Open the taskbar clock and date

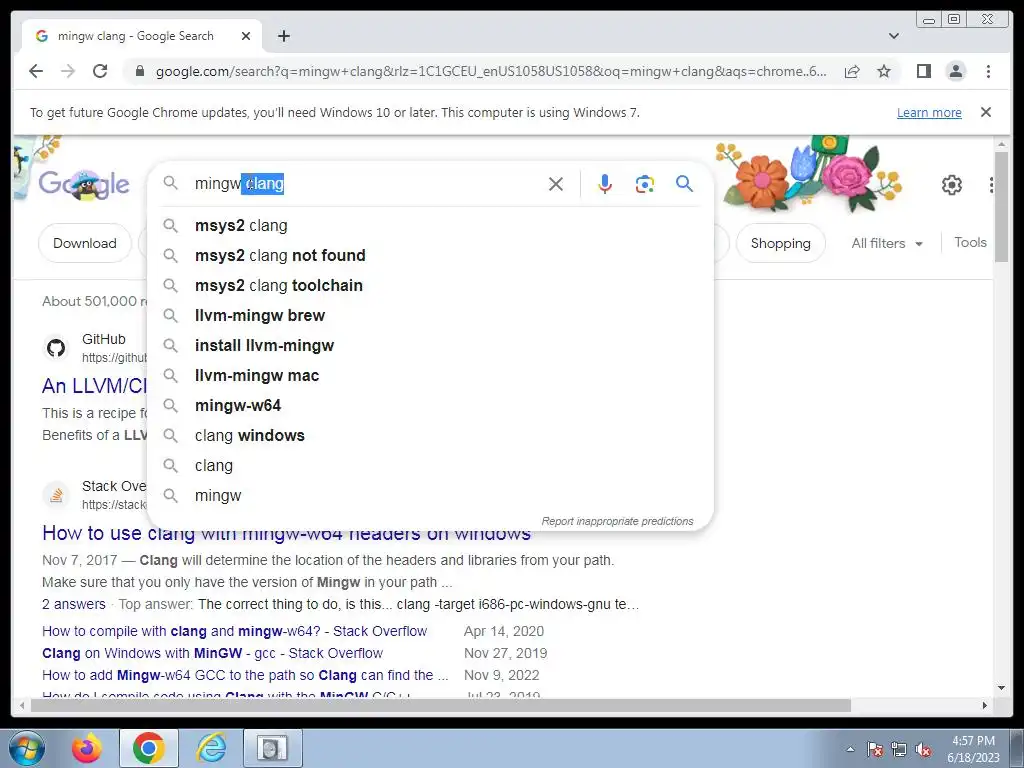tap(973, 749)
